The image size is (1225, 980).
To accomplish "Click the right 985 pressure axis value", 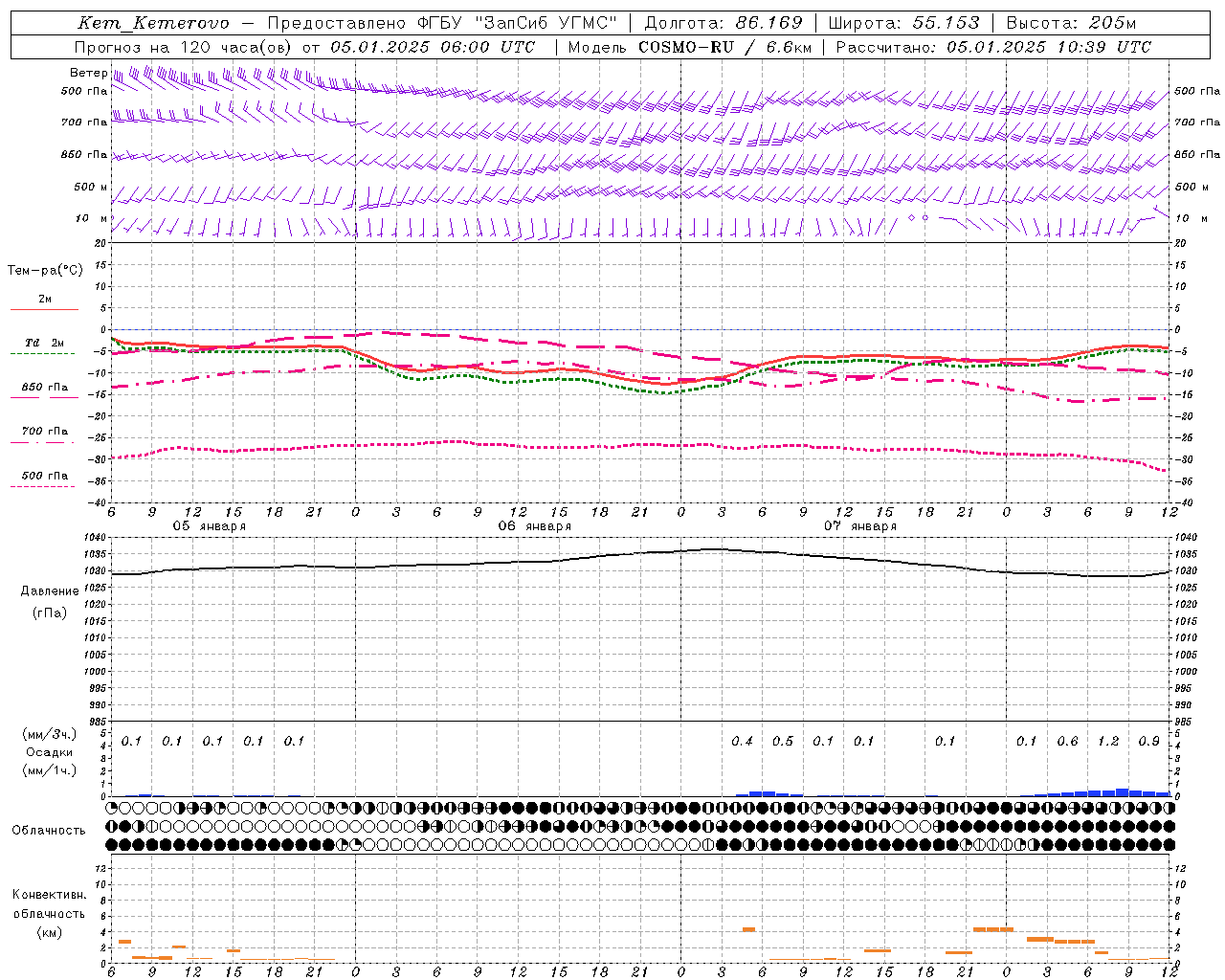I will [x=1185, y=722].
